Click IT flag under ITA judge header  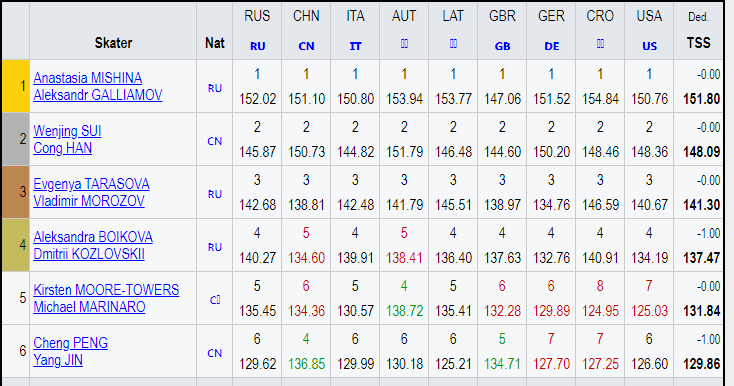pos(355,46)
